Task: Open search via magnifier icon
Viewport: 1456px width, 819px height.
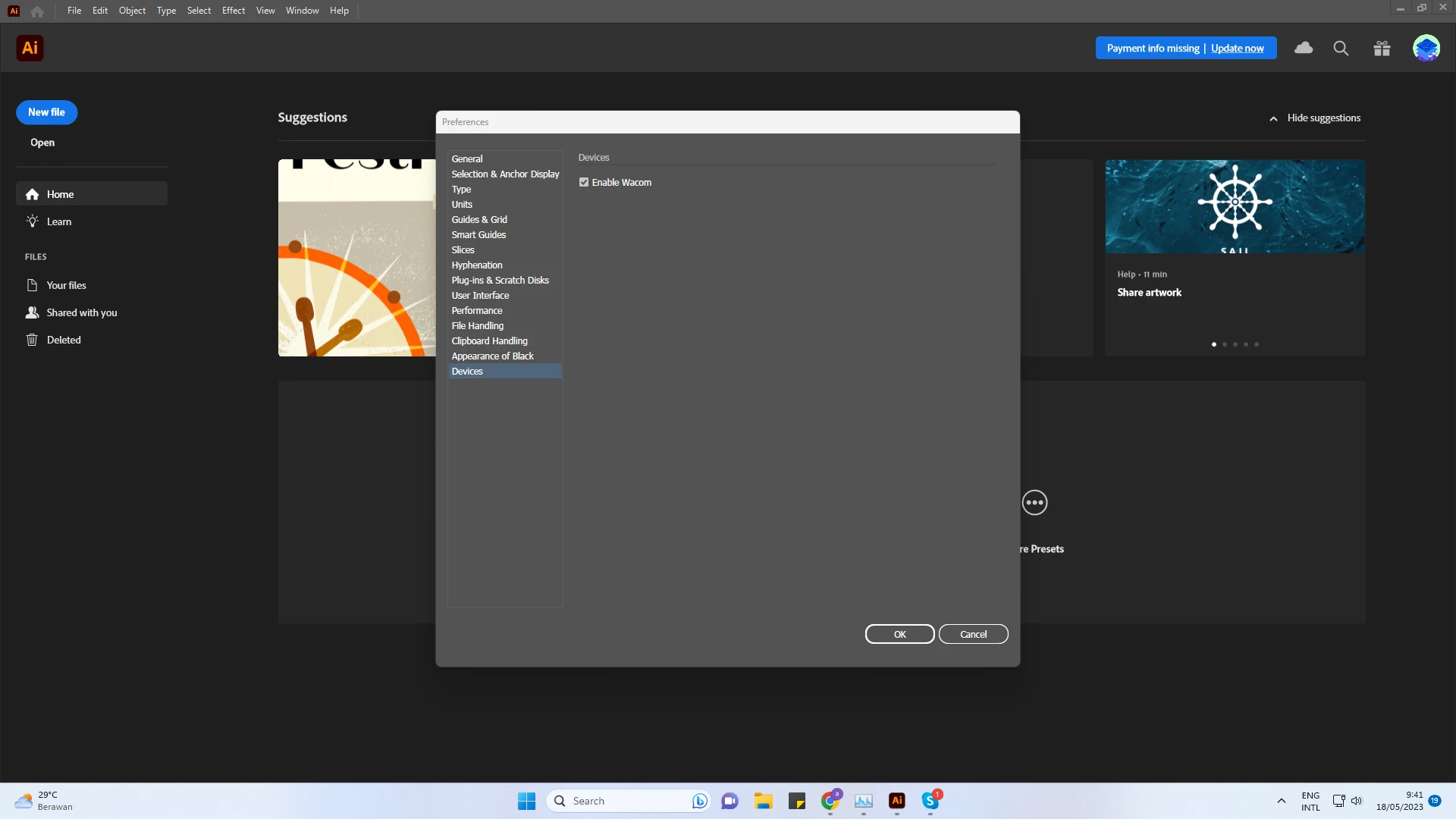Action: coord(1341,49)
